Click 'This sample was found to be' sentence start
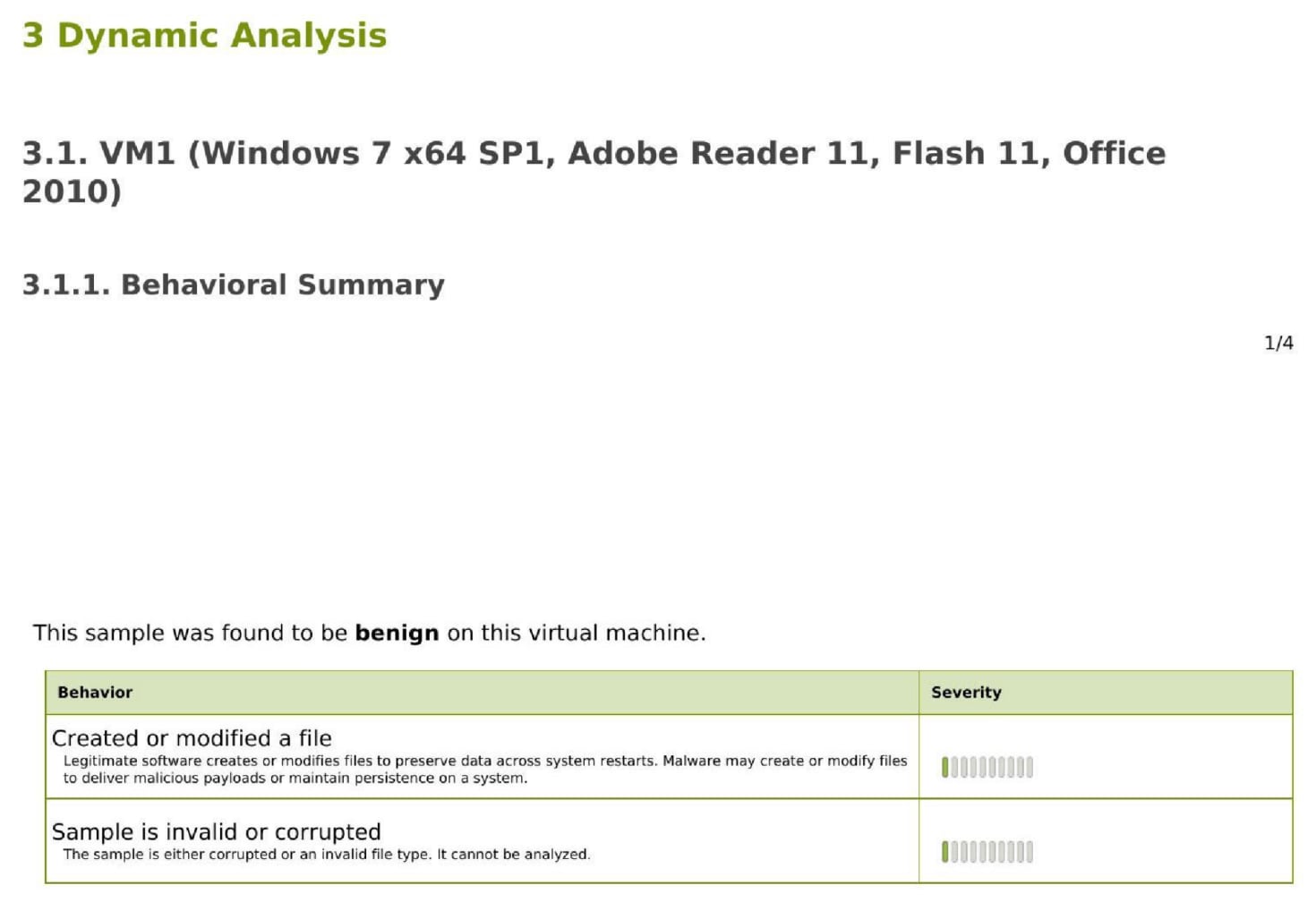 (x=189, y=633)
